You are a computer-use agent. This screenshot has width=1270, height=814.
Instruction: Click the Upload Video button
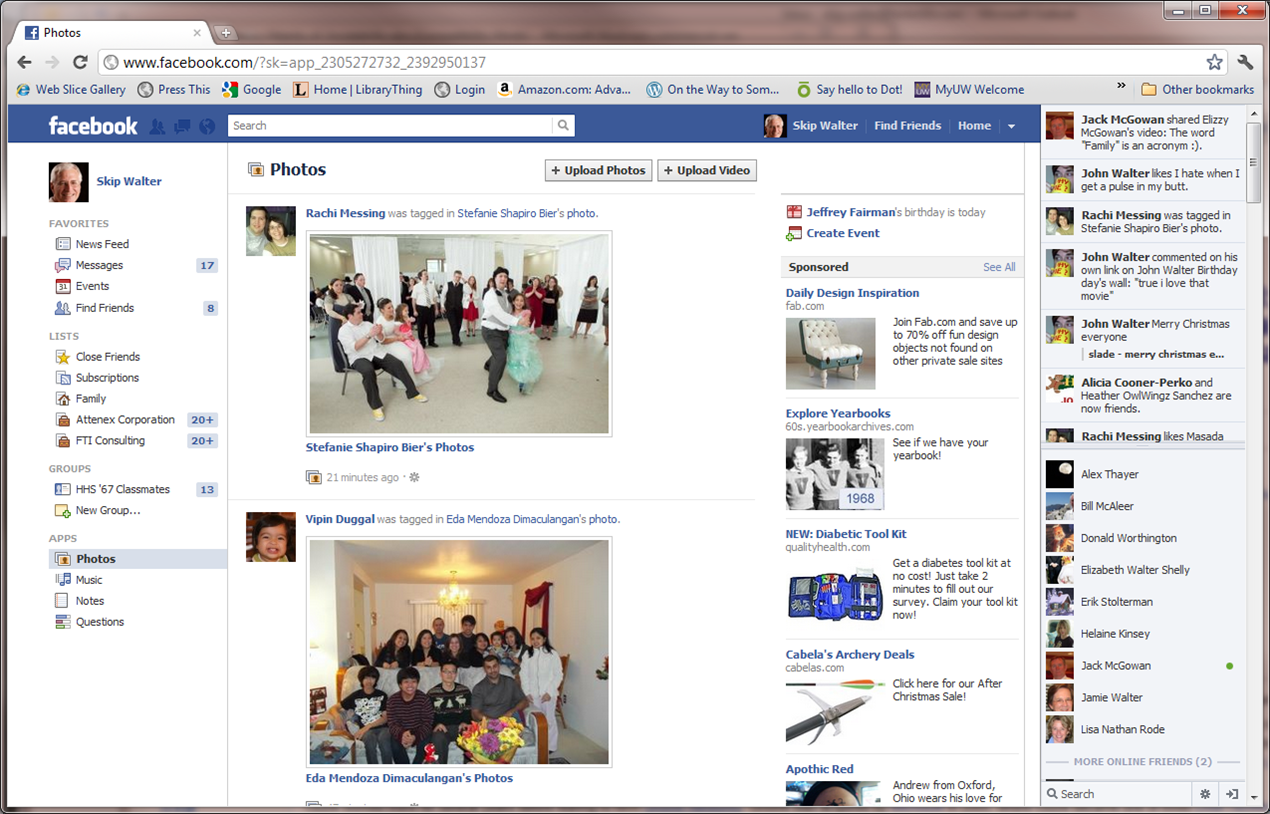click(x=706, y=170)
